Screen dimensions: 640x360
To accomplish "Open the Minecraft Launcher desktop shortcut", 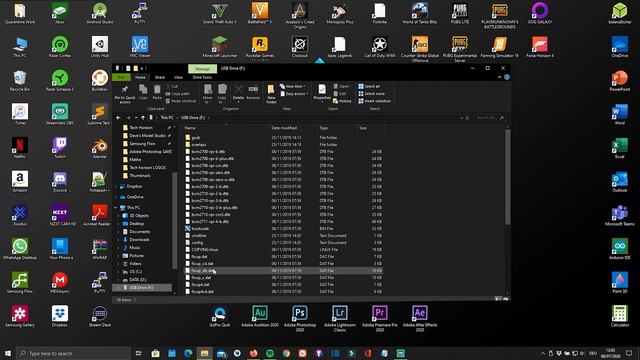I will [220, 47].
